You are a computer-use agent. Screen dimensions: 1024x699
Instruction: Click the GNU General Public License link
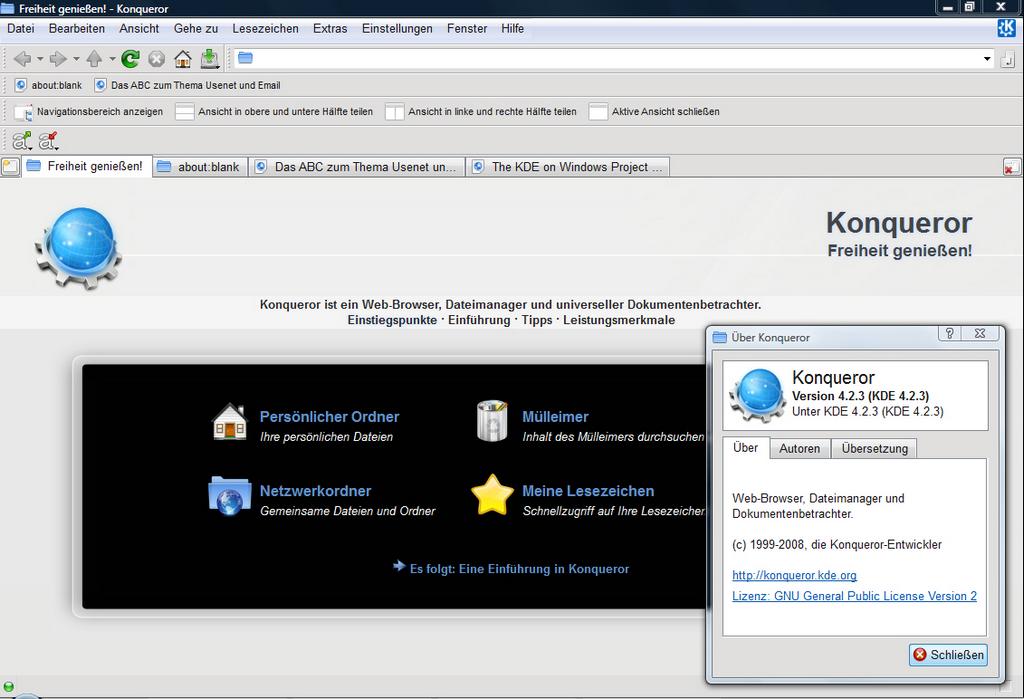click(854, 596)
